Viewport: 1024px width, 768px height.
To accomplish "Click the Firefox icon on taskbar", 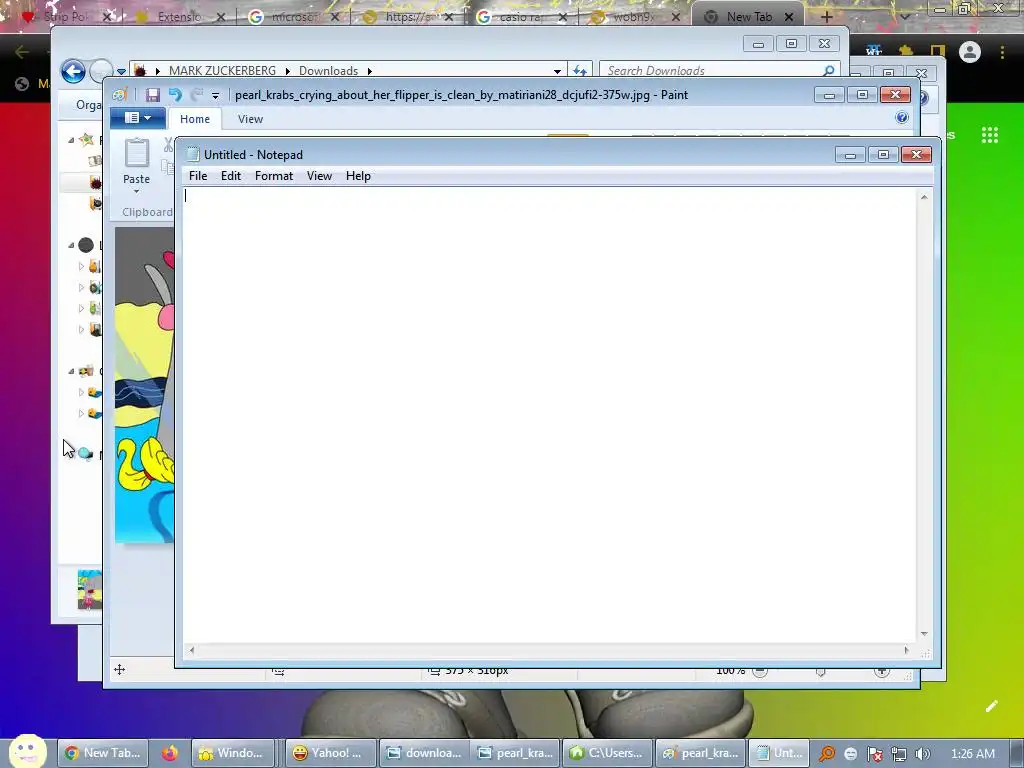I will click(x=170, y=753).
